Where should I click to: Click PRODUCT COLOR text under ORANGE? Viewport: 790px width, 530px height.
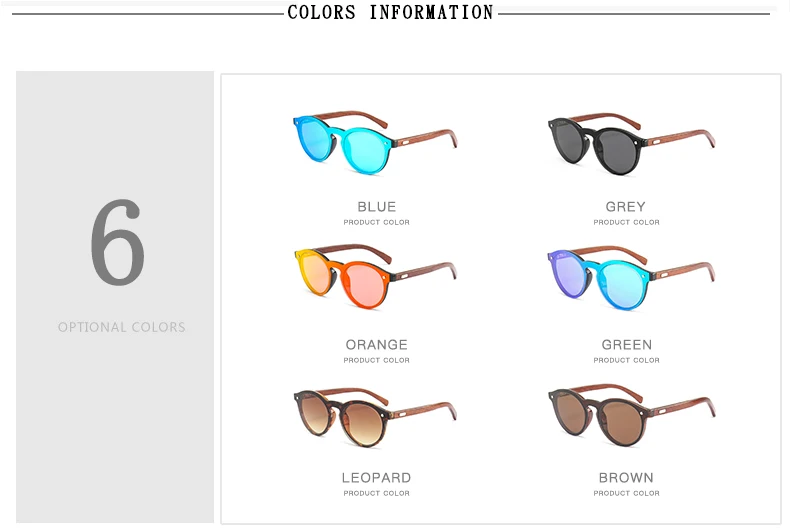pyautogui.click(x=376, y=360)
